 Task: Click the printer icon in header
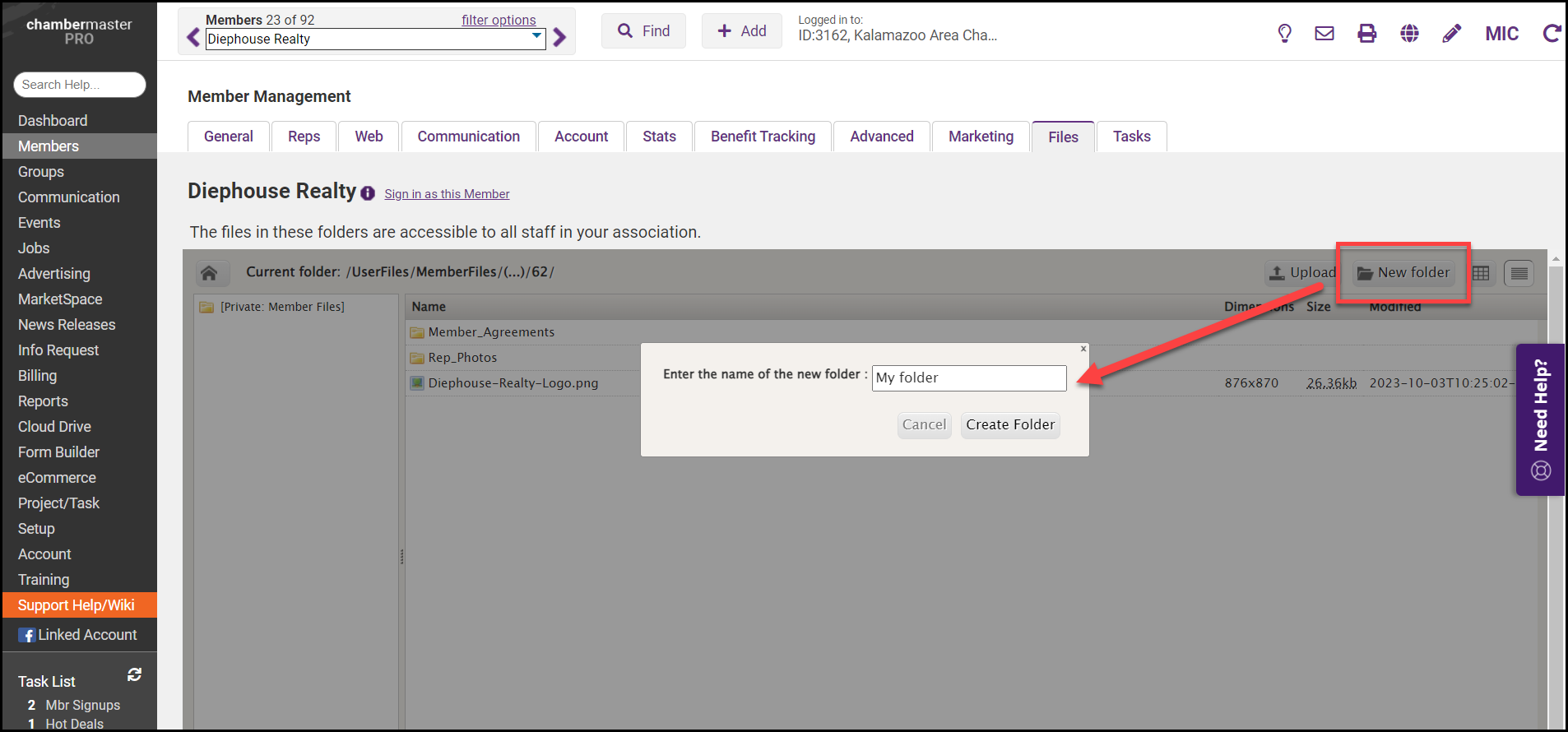coord(1366,34)
